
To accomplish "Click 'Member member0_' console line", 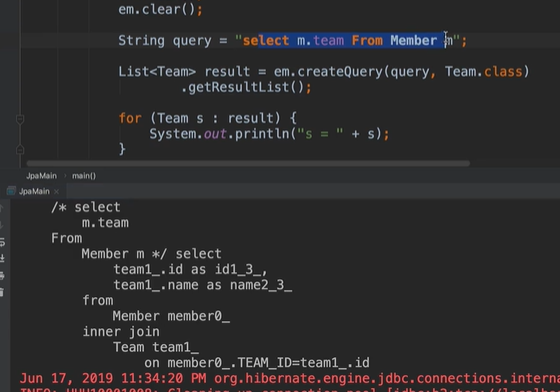I will tap(171, 316).
